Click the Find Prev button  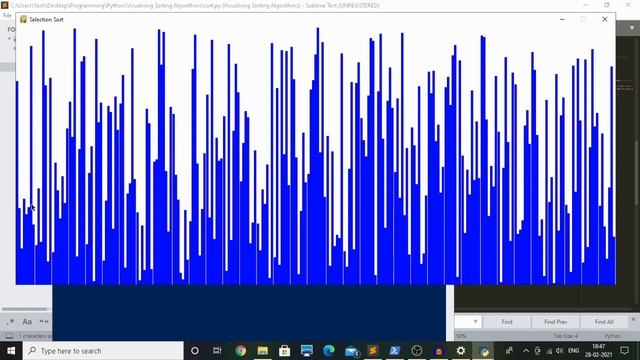[x=555, y=322]
